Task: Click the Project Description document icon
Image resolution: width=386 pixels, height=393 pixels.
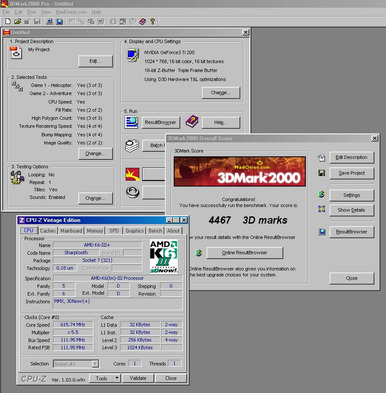Action: click(x=16, y=53)
